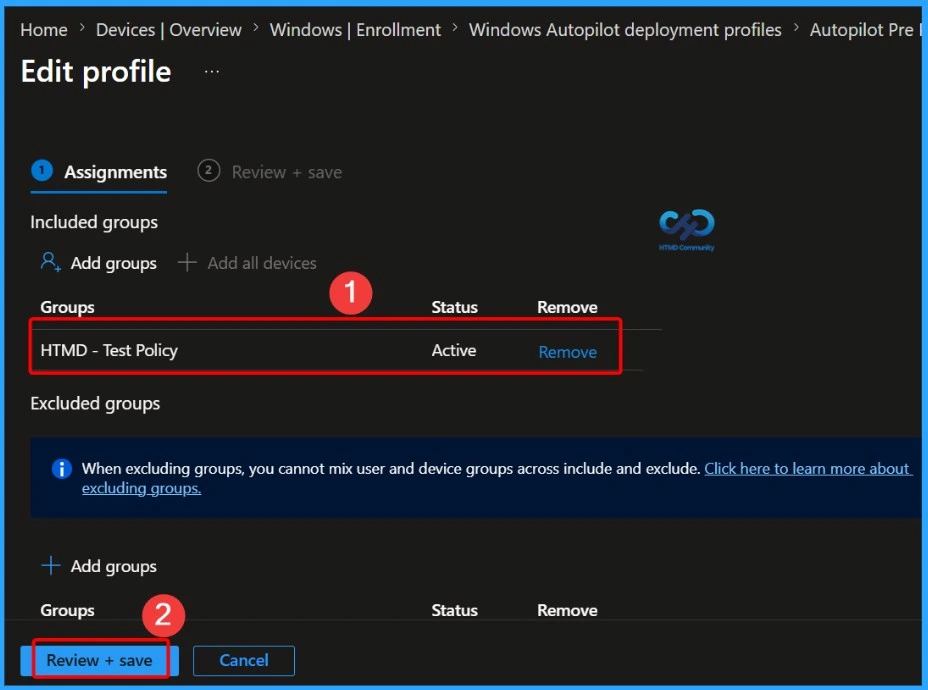Click Add all devices
The image size is (928, 690).
click(x=262, y=263)
